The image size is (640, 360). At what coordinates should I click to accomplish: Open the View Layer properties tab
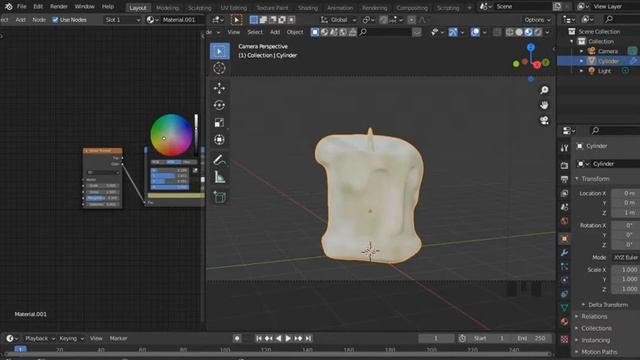tap(564, 193)
